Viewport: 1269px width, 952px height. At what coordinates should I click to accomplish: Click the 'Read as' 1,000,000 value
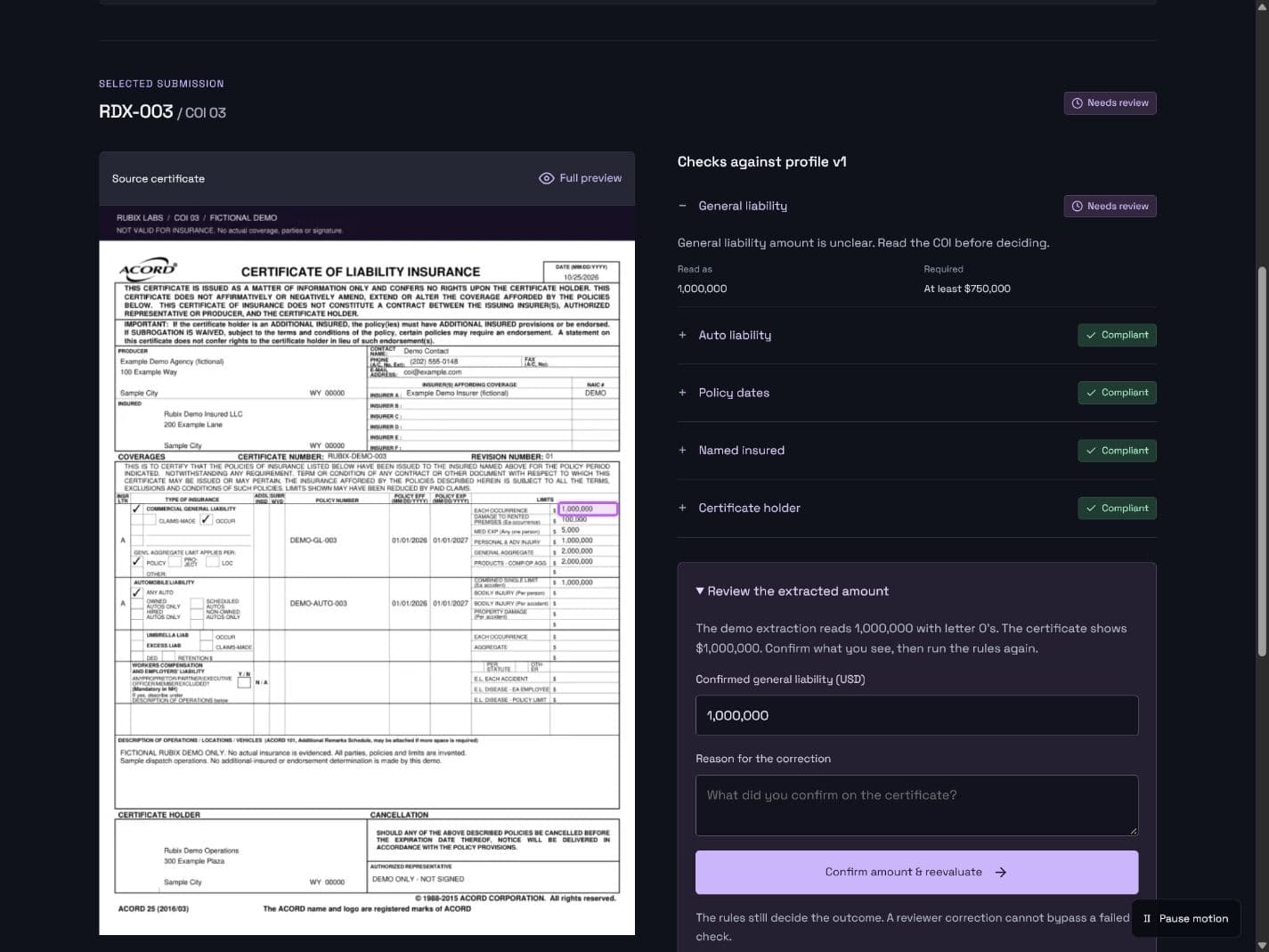(702, 289)
